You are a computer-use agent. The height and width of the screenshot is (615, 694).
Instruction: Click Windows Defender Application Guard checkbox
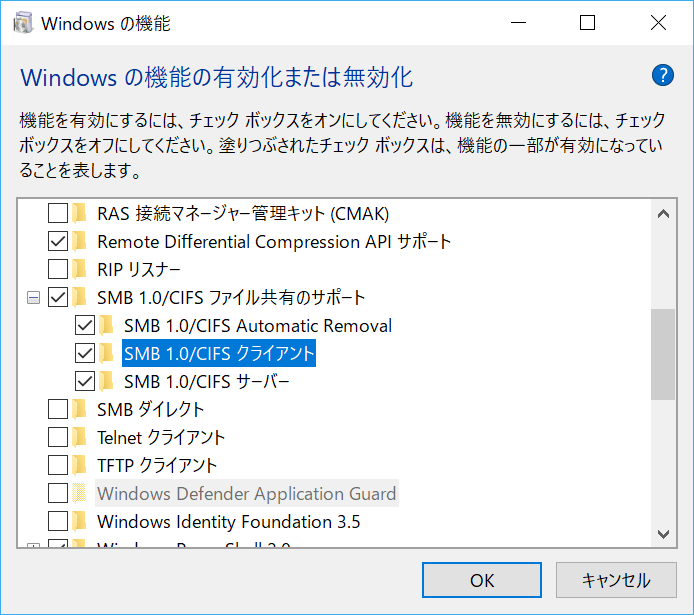58,493
